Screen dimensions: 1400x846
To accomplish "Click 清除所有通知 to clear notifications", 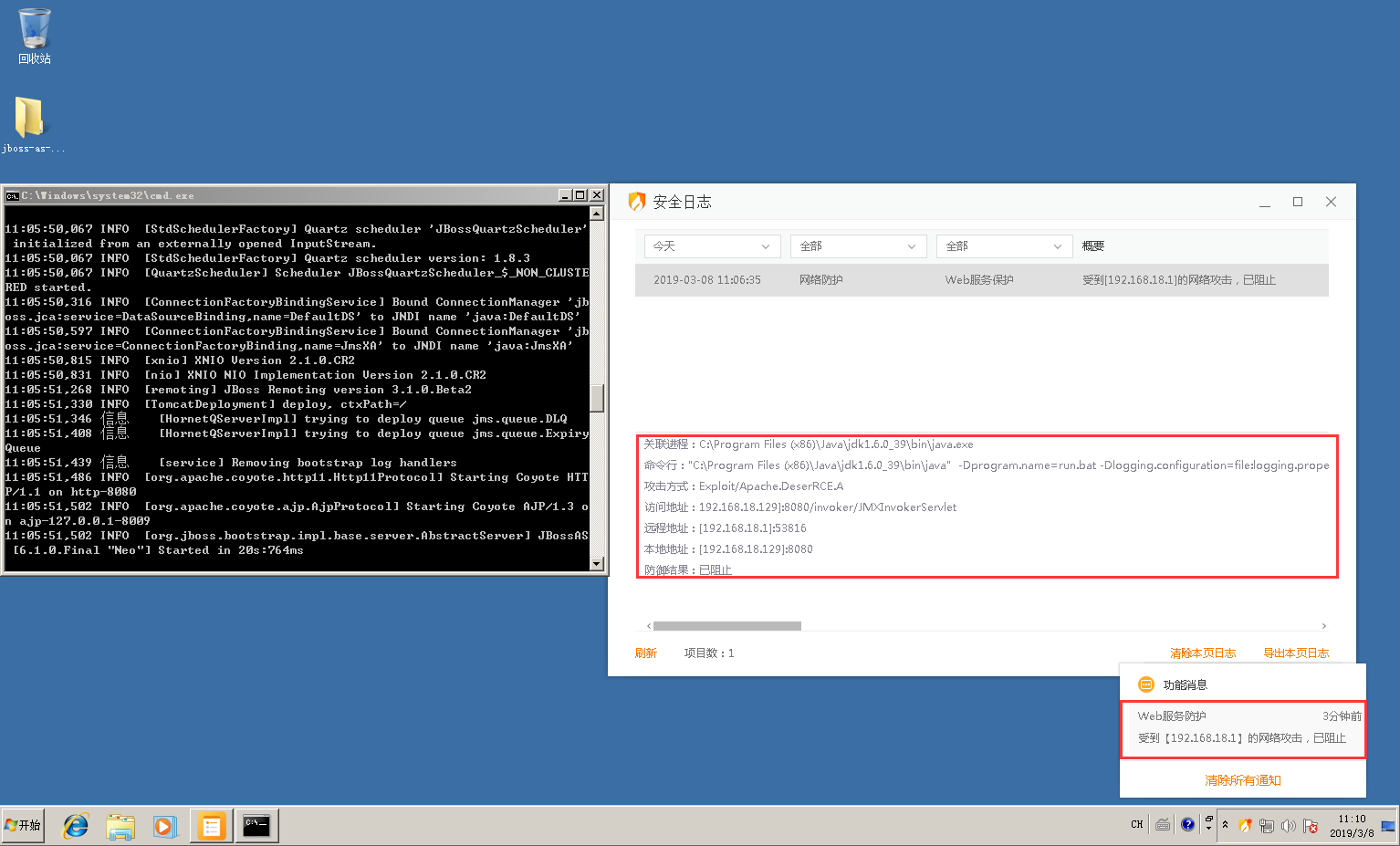I will click(1242, 780).
